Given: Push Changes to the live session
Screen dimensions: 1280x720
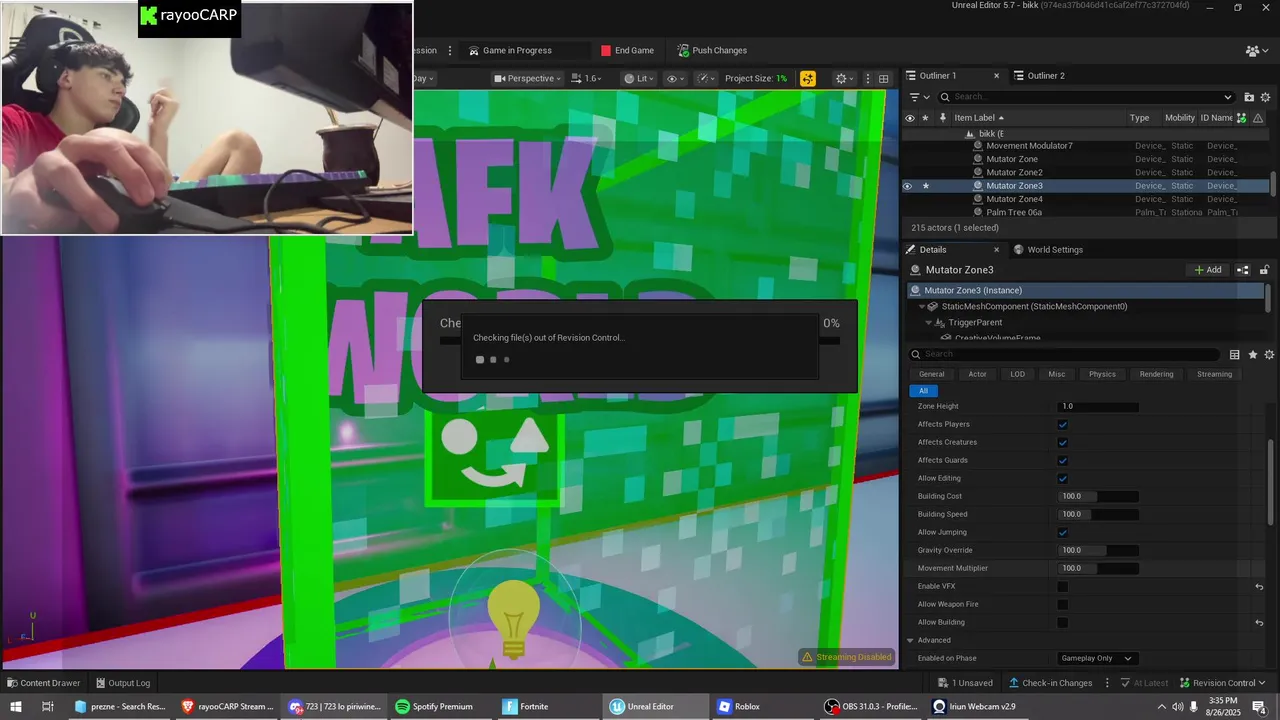Looking at the screenshot, I should (711, 50).
